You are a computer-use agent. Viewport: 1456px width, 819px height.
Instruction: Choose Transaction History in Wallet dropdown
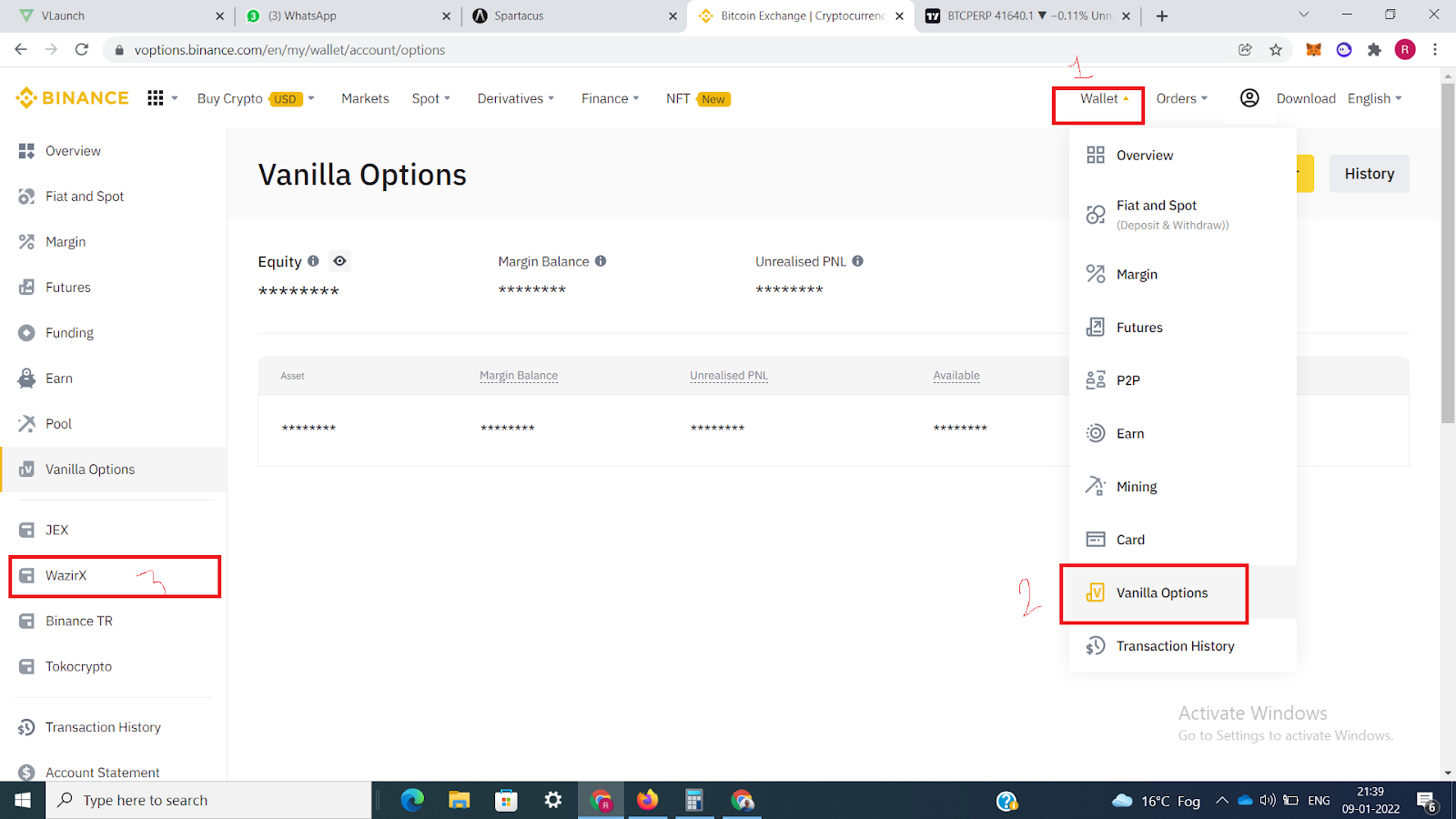click(x=1183, y=646)
